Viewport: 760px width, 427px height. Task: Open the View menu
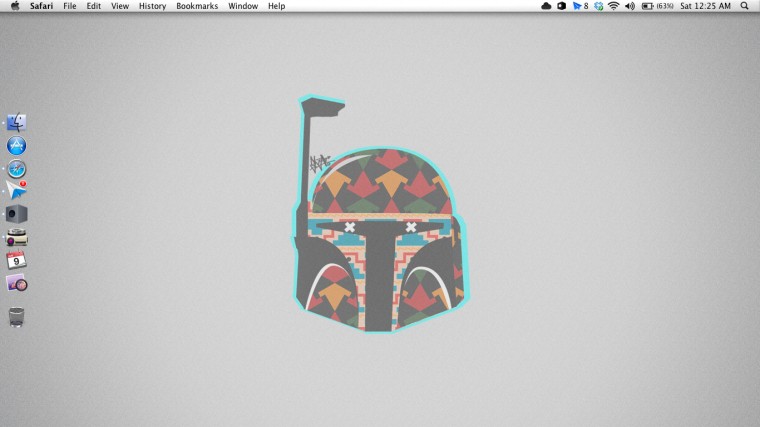[x=120, y=6]
